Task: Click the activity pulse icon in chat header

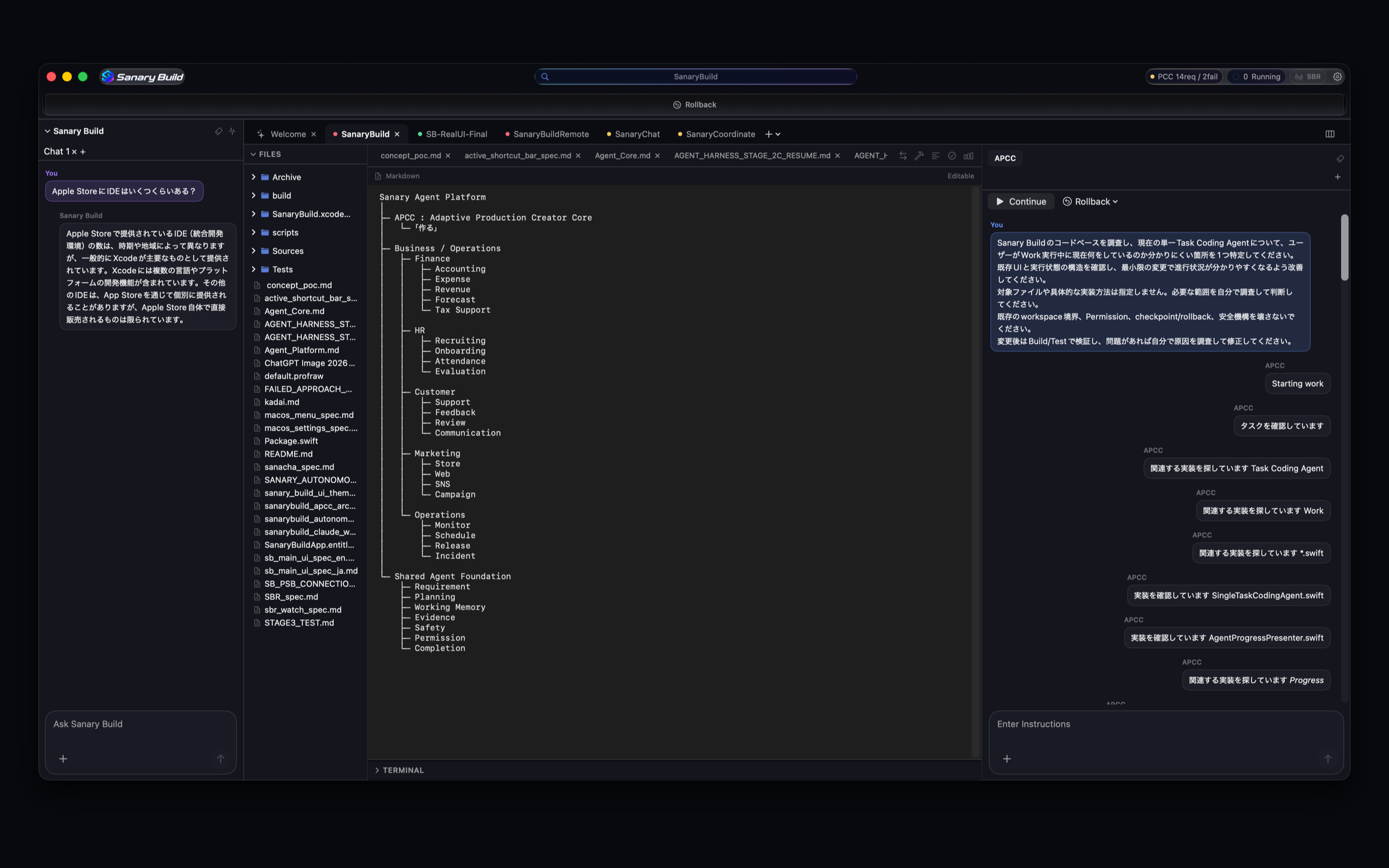Action: [x=232, y=131]
